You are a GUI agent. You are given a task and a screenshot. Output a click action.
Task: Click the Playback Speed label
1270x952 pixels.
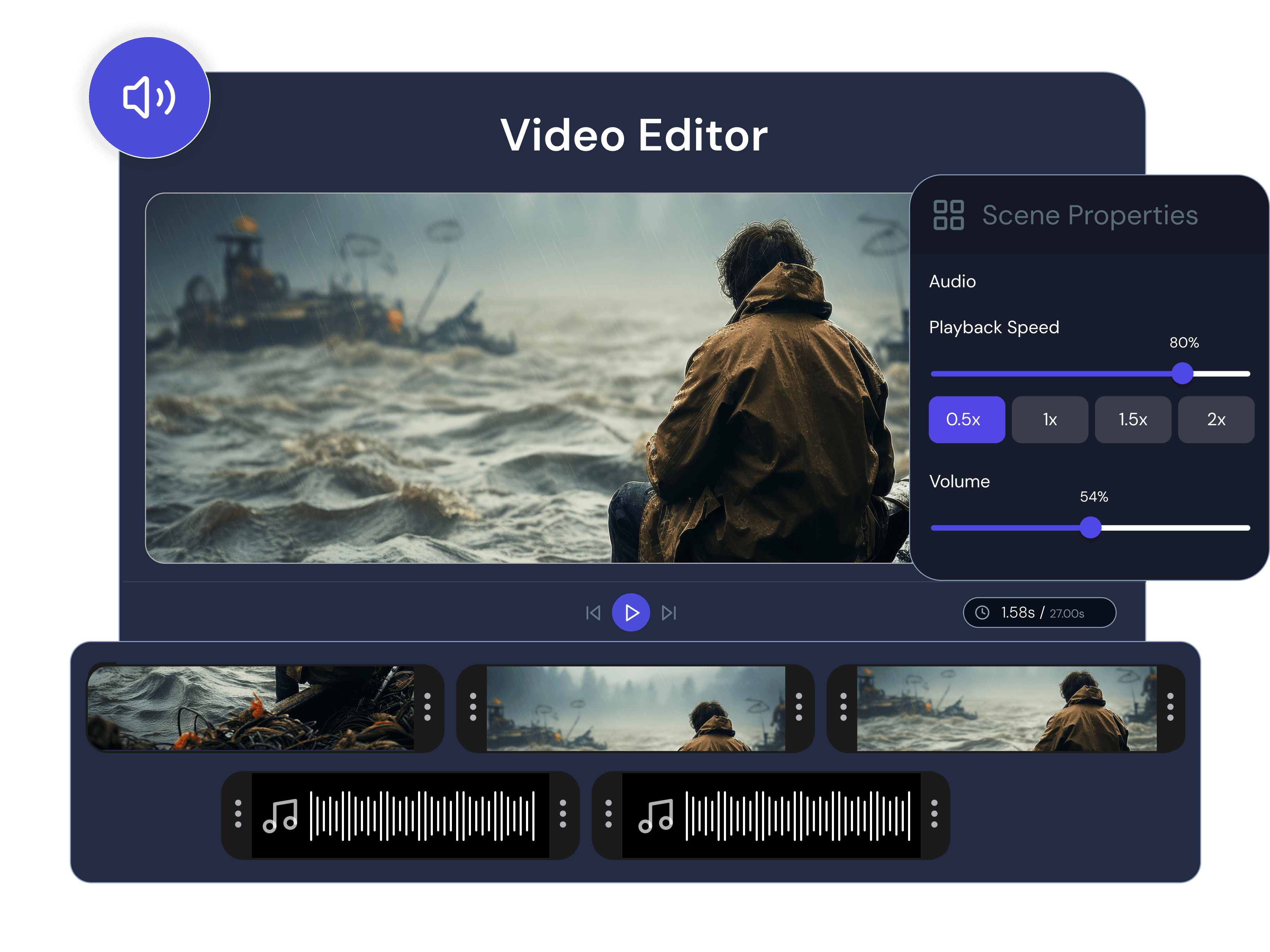click(x=994, y=327)
